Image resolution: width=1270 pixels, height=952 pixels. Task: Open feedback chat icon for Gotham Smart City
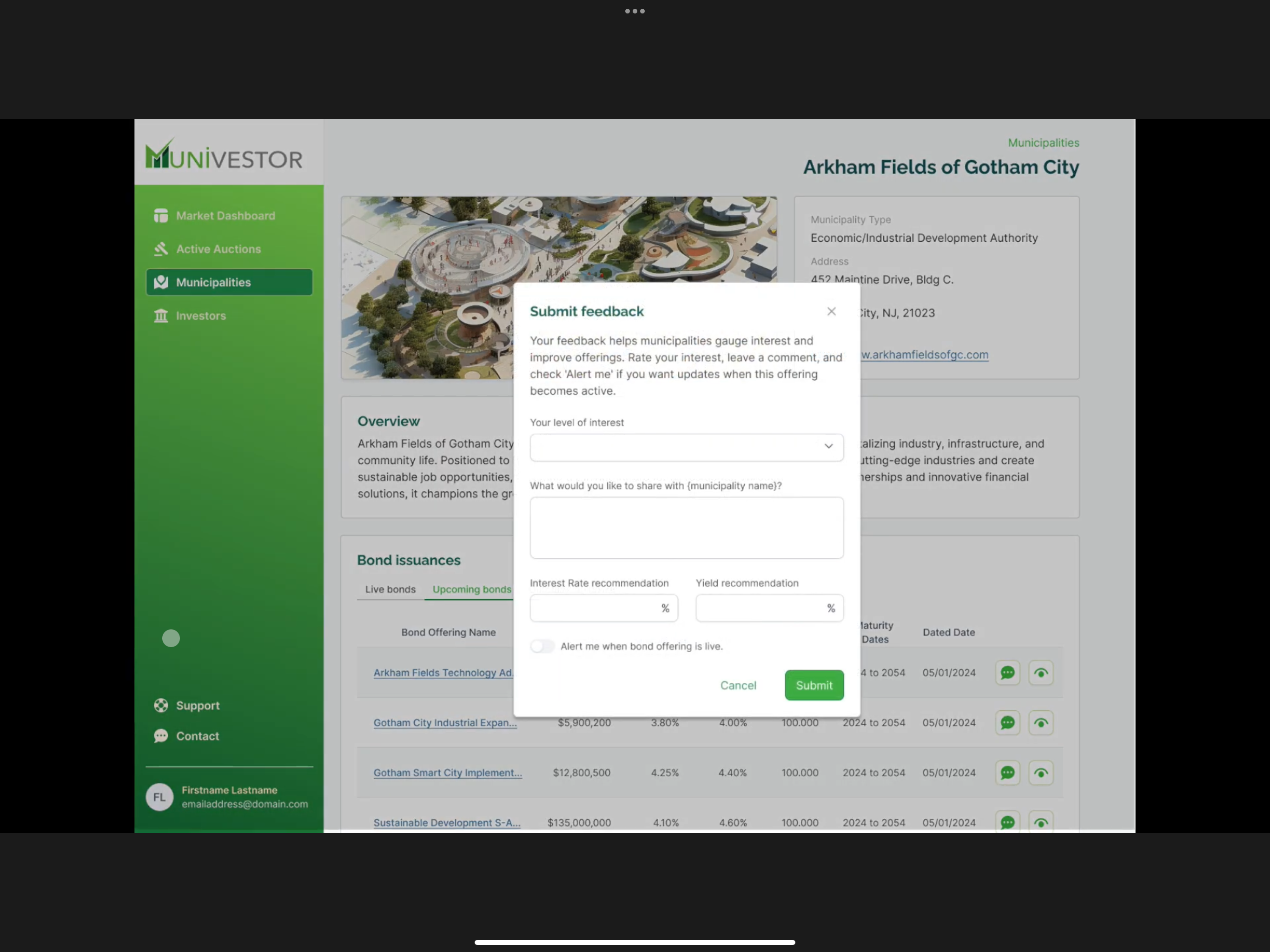(x=1007, y=773)
